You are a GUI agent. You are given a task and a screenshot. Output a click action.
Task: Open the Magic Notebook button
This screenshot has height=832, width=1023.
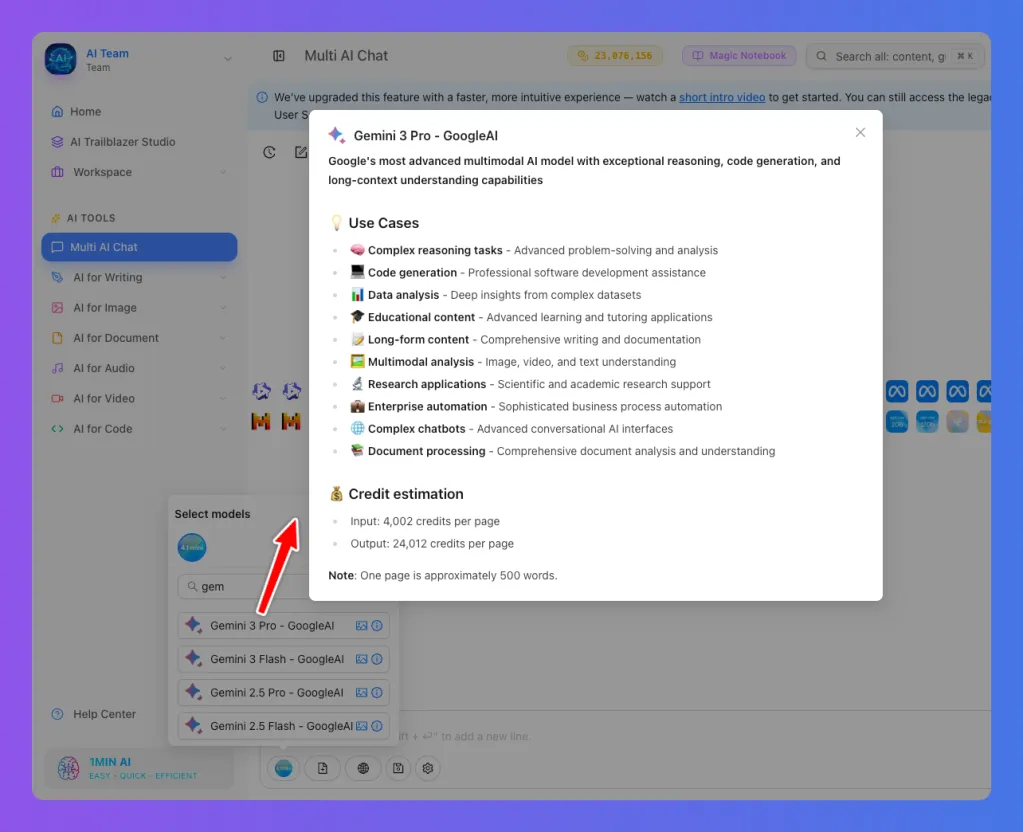point(739,55)
